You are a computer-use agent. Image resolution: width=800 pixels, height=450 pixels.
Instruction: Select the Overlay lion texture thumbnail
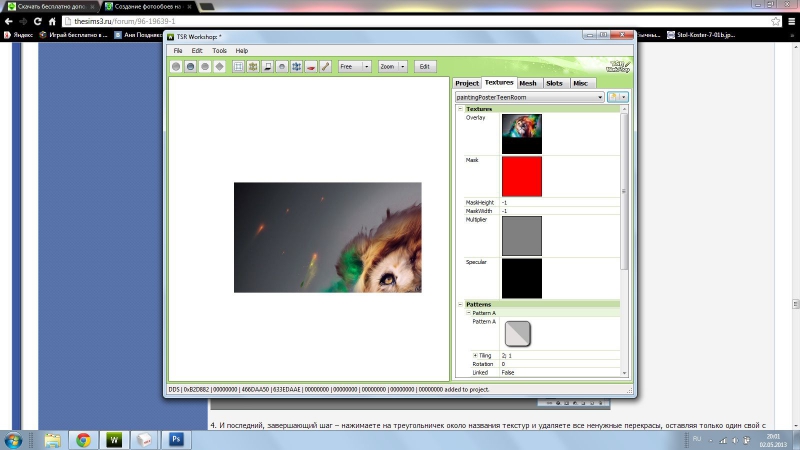[521, 134]
